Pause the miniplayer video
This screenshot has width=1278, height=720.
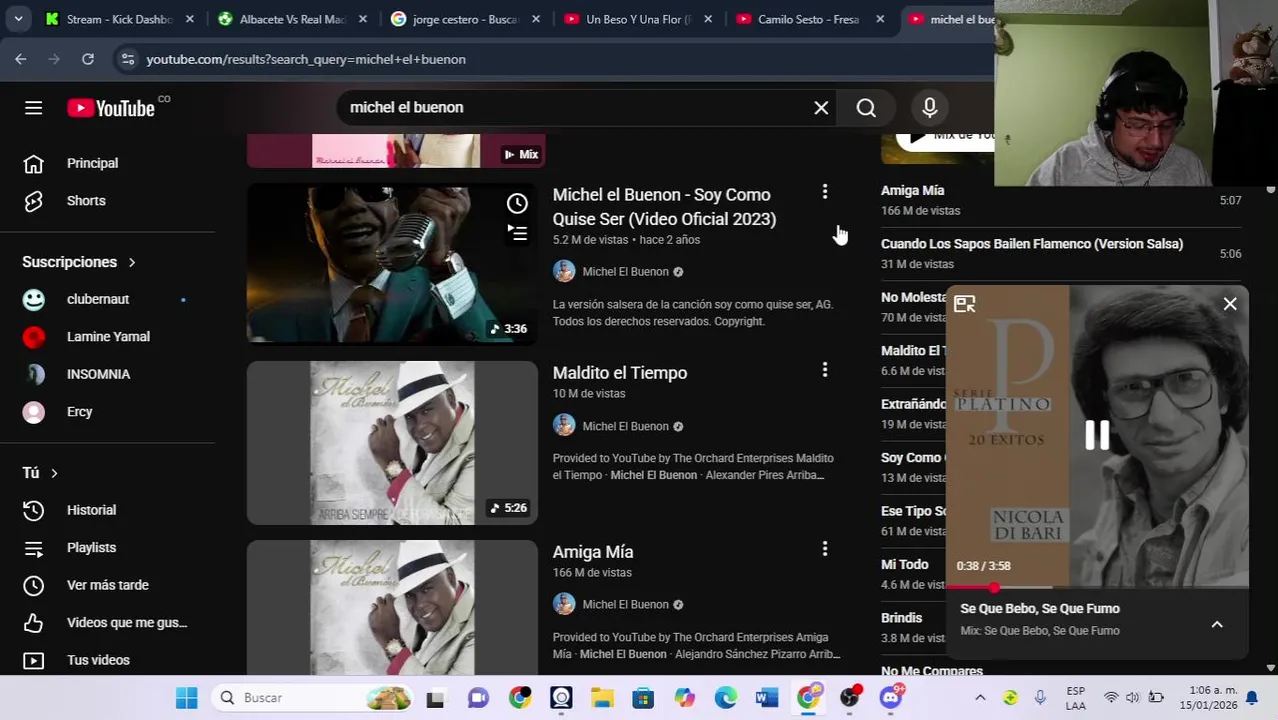[1097, 435]
